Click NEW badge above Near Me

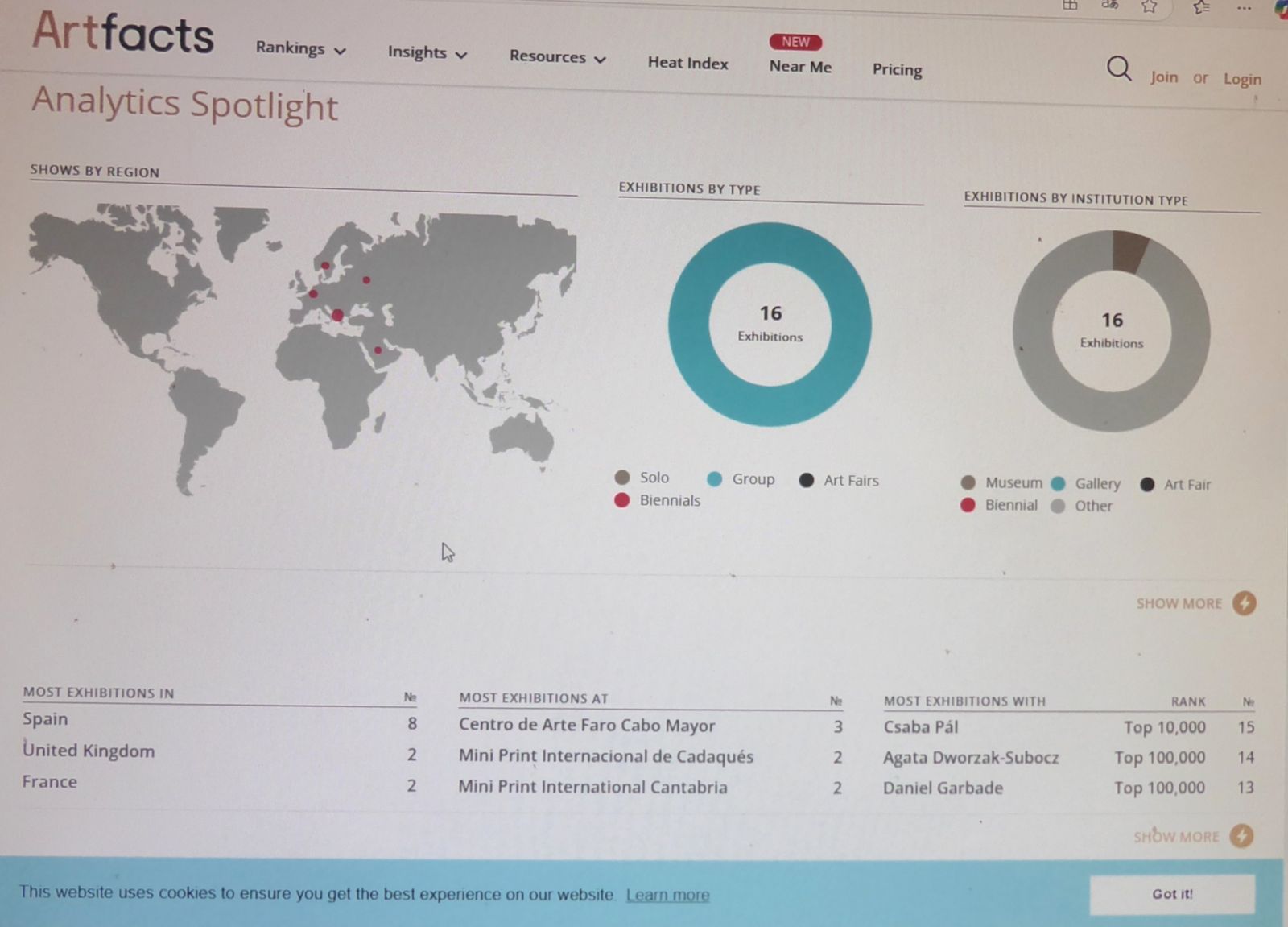click(795, 42)
